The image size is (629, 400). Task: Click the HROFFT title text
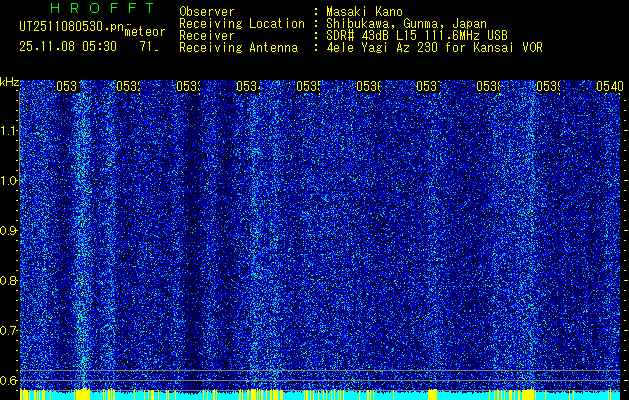[102, 8]
